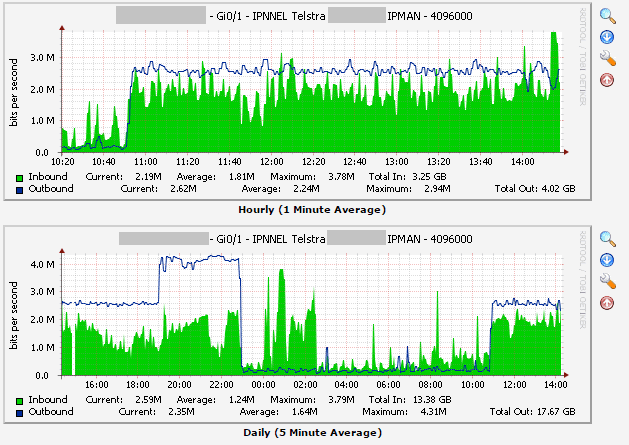Screen dimensions: 629x445
Task: Open graph debug wrench for Daily graph
Action: [x=608, y=281]
